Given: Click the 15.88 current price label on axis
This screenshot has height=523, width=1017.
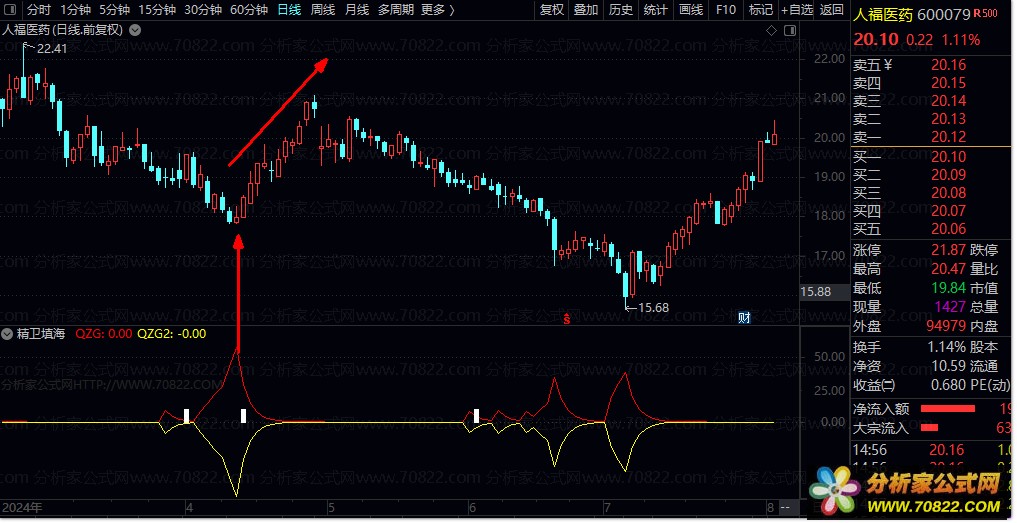Looking at the screenshot, I should click(816, 292).
